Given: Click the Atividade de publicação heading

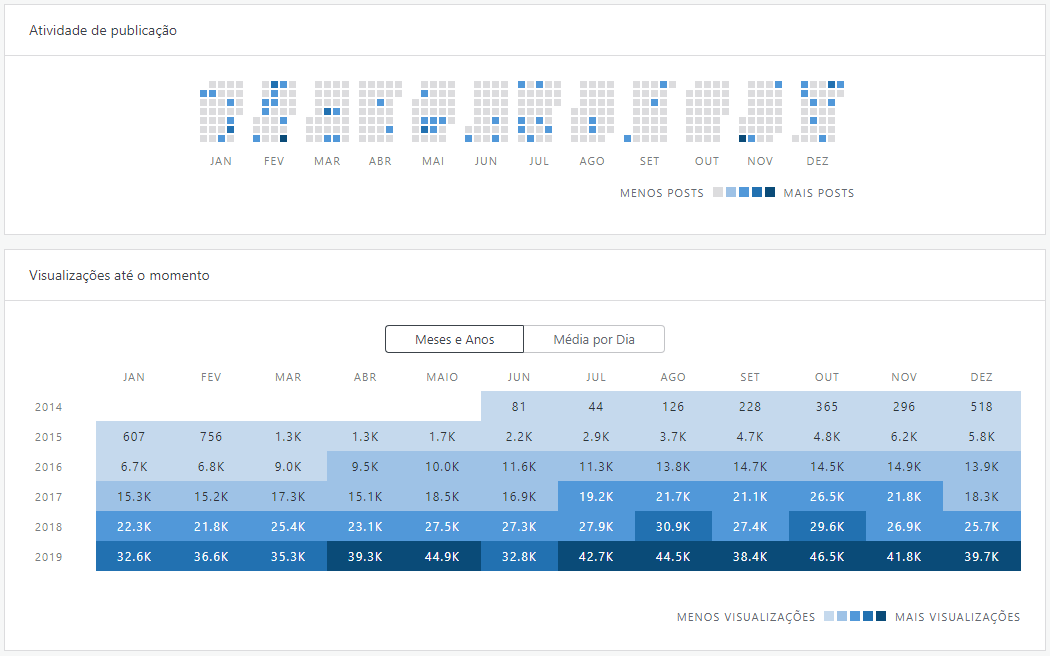Looking at the screenshot, I should tap(103, 30).
